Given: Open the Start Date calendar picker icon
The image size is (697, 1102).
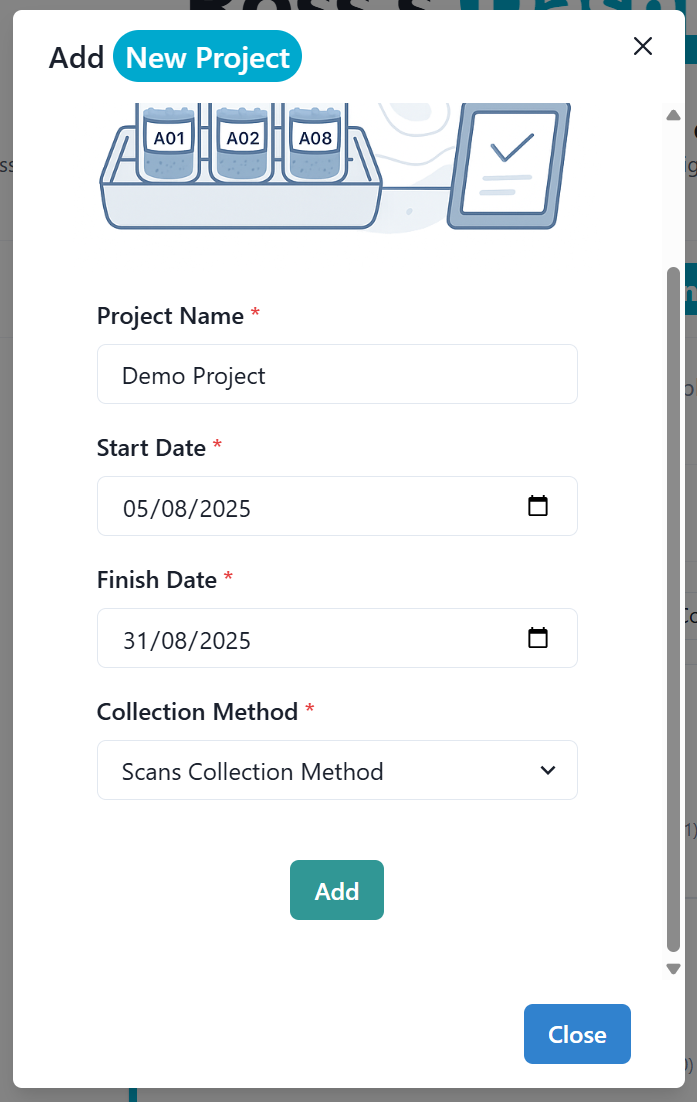Looking at the screenshot, I should coord(538,506).
